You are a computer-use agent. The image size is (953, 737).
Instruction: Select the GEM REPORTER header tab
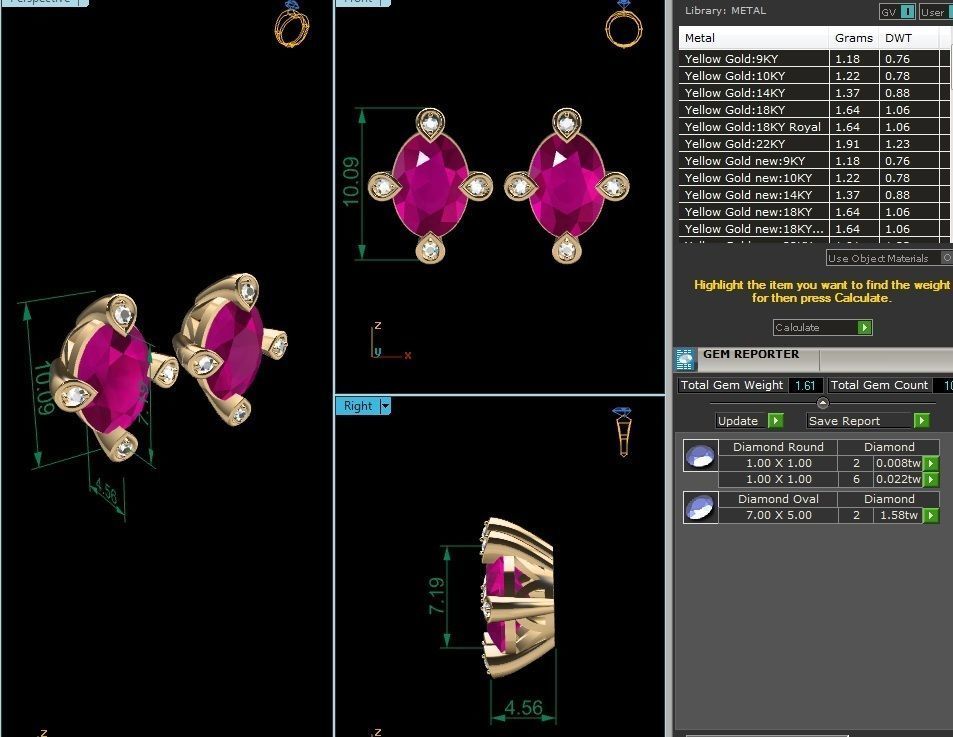pos(751,354)
